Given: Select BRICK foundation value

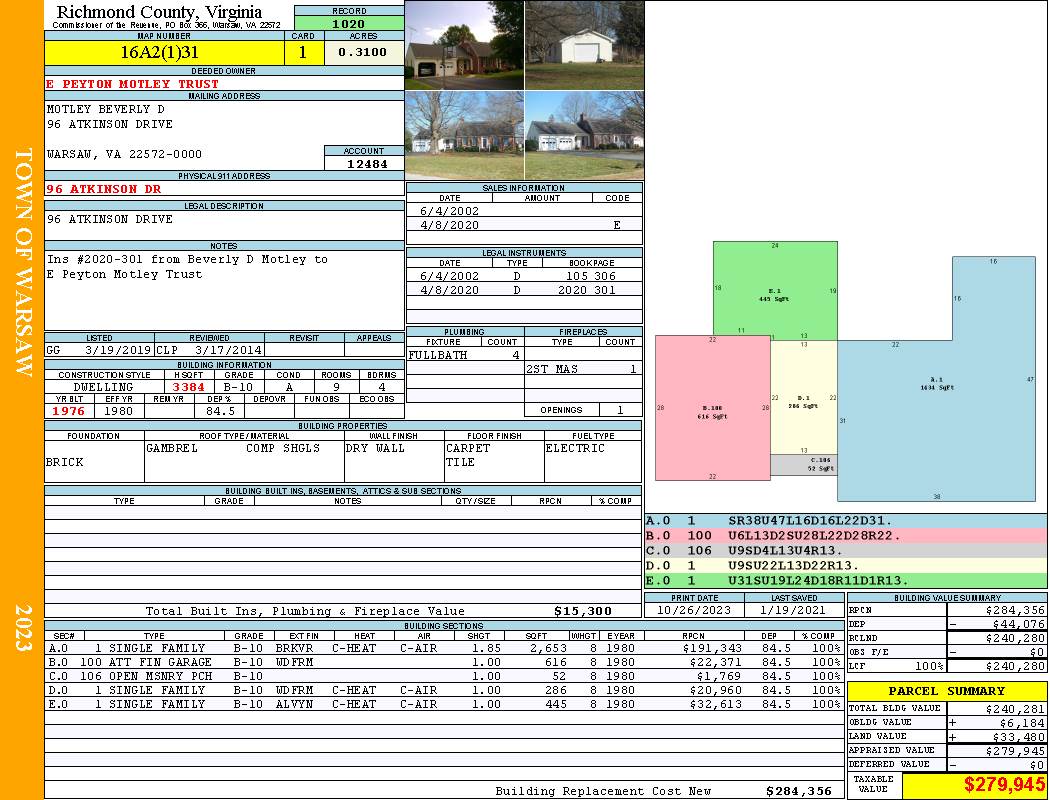Looking at the screenshot, I should coord(64,462).
